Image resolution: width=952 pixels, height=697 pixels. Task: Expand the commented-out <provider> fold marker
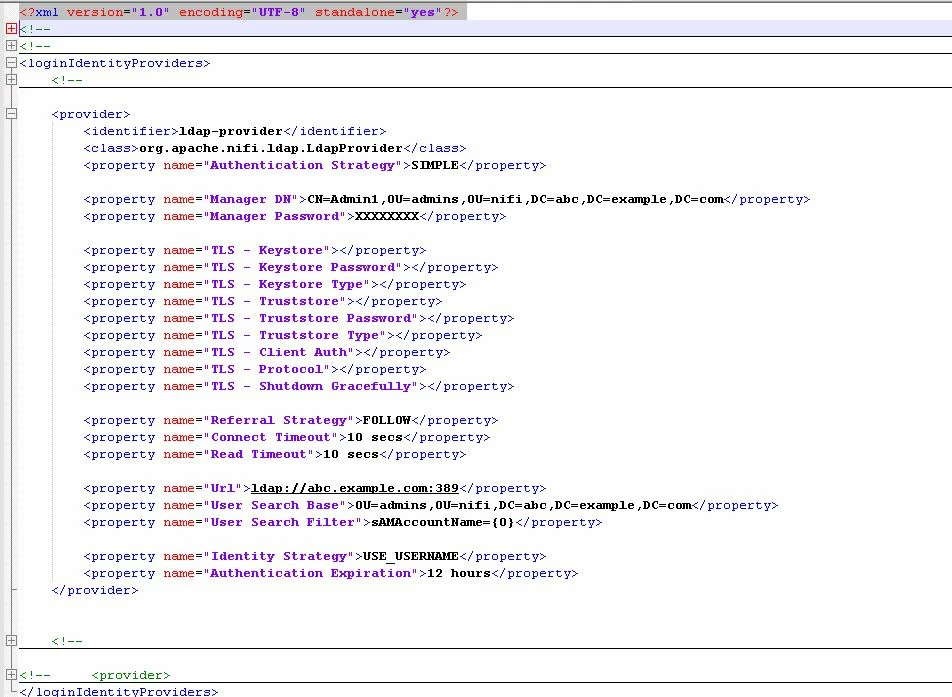pyautogui.click(x=11, y=675)
